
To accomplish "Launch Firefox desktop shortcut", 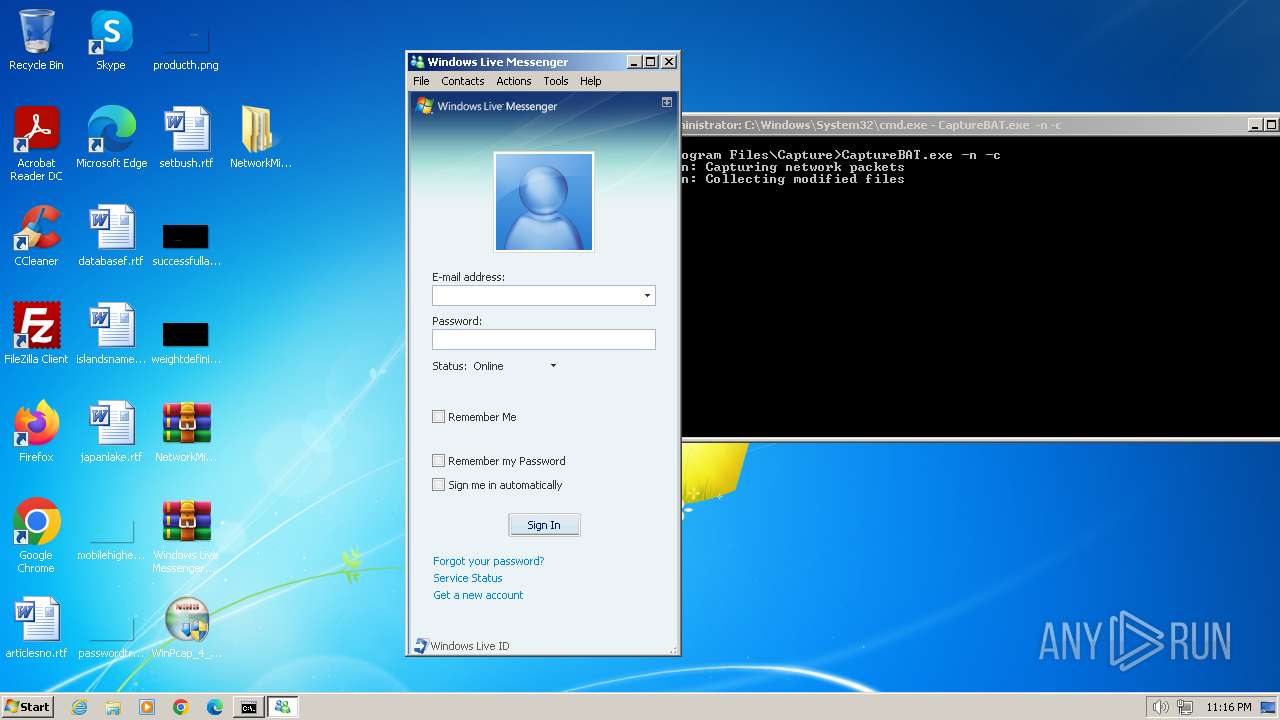I will point(36,432).
